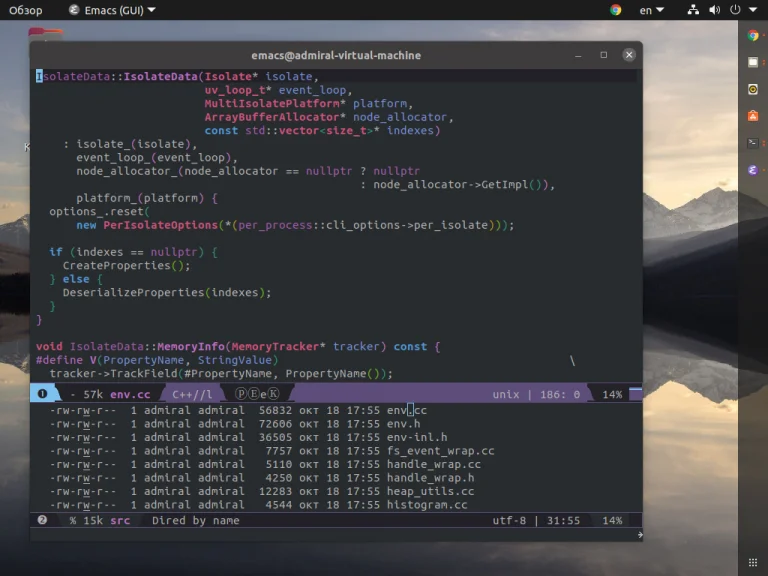The height and width of the screenshot is (576, 768).
Task: Click env.cc buffer name in modeline
Action: point(129,395)
